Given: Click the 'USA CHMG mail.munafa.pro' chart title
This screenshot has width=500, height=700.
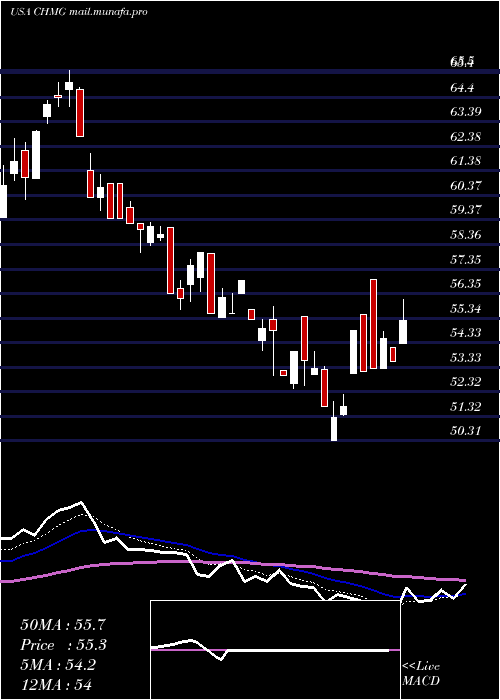Looking at the screenshot, I should coord(79,12).
